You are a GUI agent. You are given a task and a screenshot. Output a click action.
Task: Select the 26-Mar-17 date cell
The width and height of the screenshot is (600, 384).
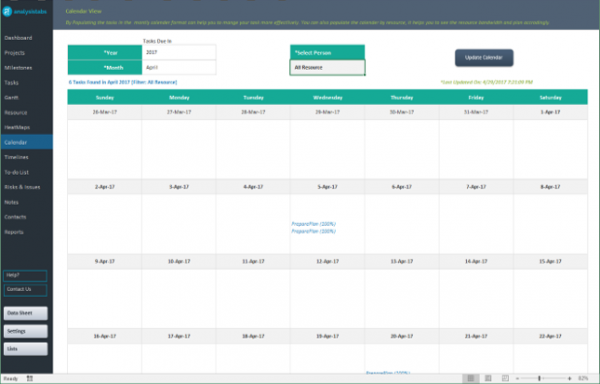pyautogui.click(x=105, y=112)
